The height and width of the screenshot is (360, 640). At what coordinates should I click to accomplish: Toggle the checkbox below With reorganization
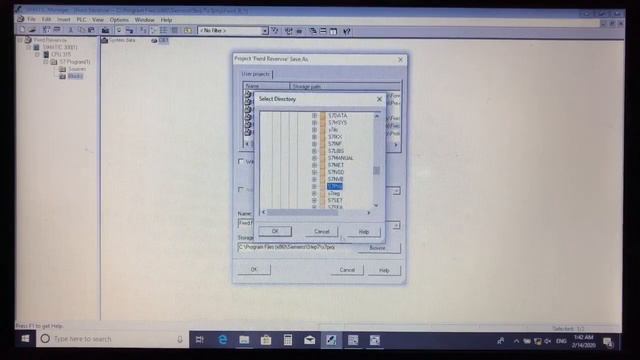241,189
